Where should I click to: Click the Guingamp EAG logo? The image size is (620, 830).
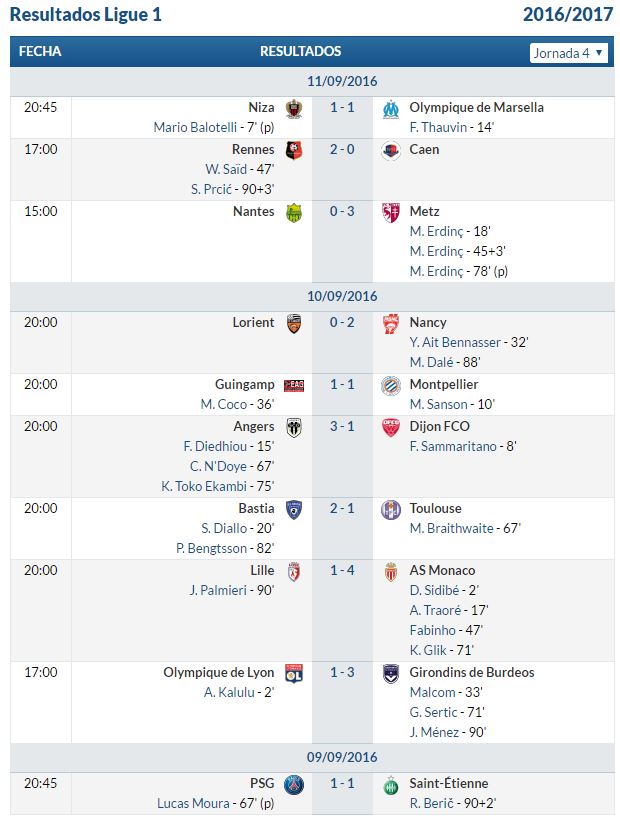click(x=294, y=385)
